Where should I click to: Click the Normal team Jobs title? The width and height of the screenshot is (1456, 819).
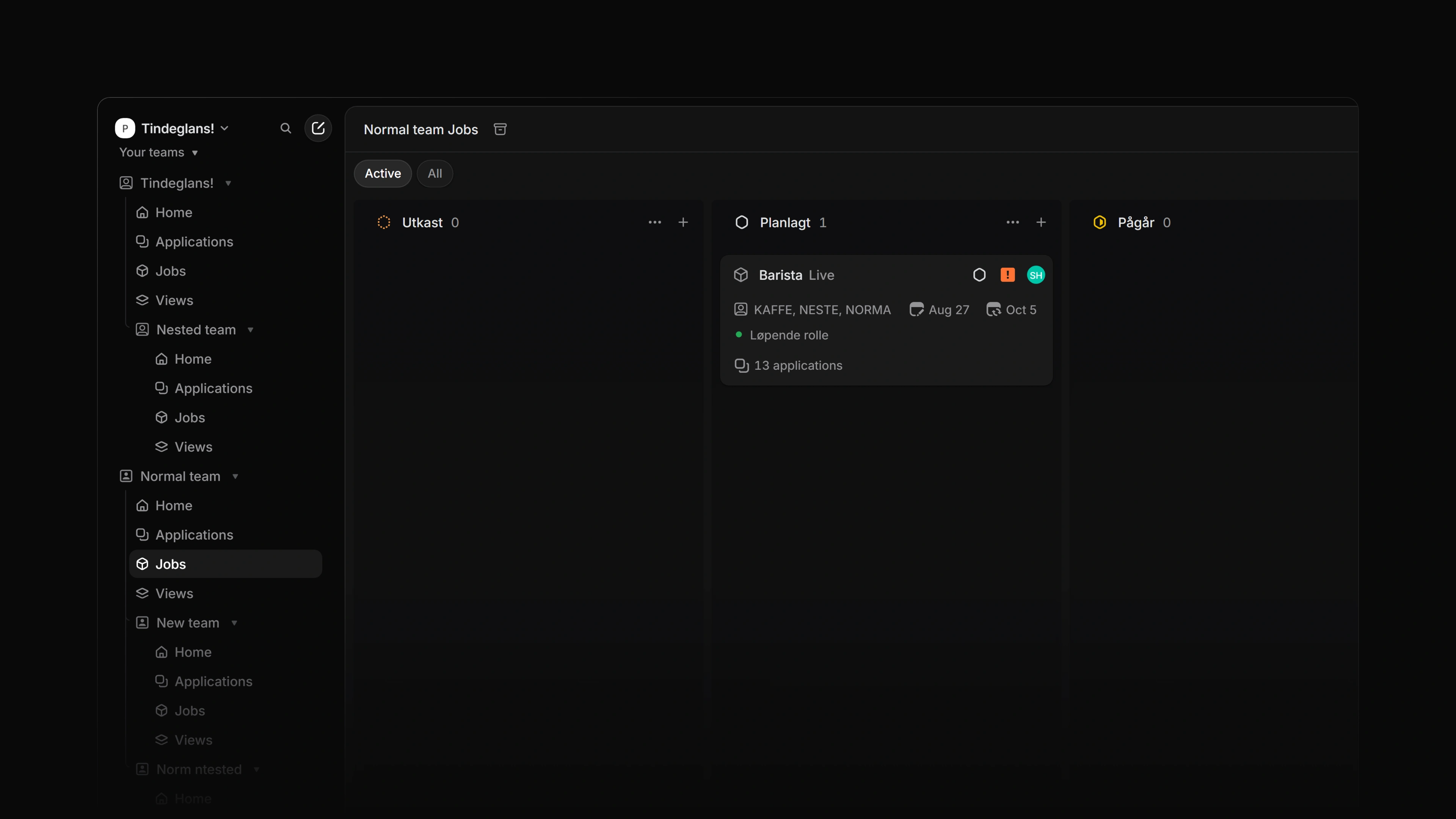(420, 129)
